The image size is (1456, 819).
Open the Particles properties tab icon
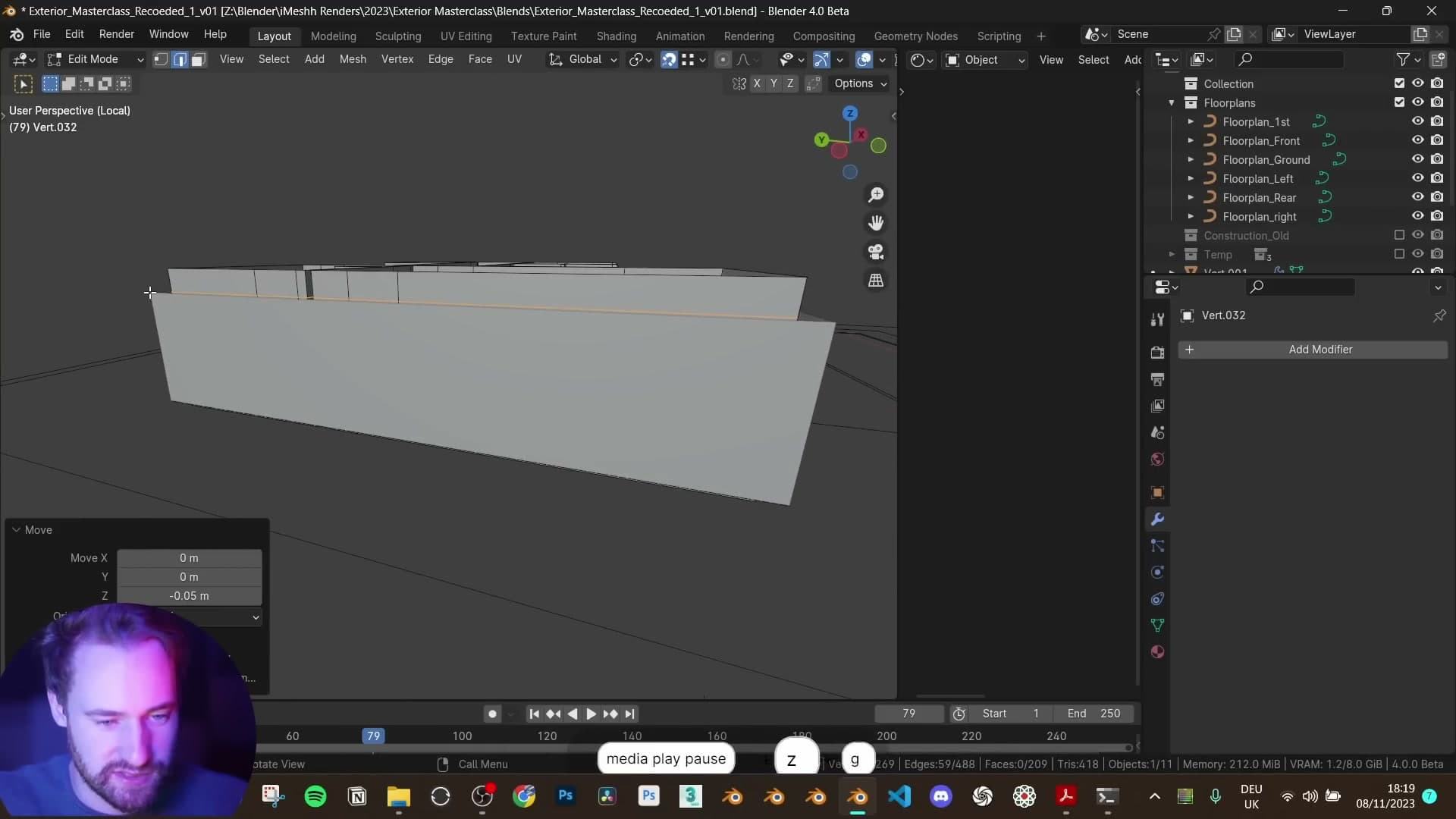[1157, 546]
